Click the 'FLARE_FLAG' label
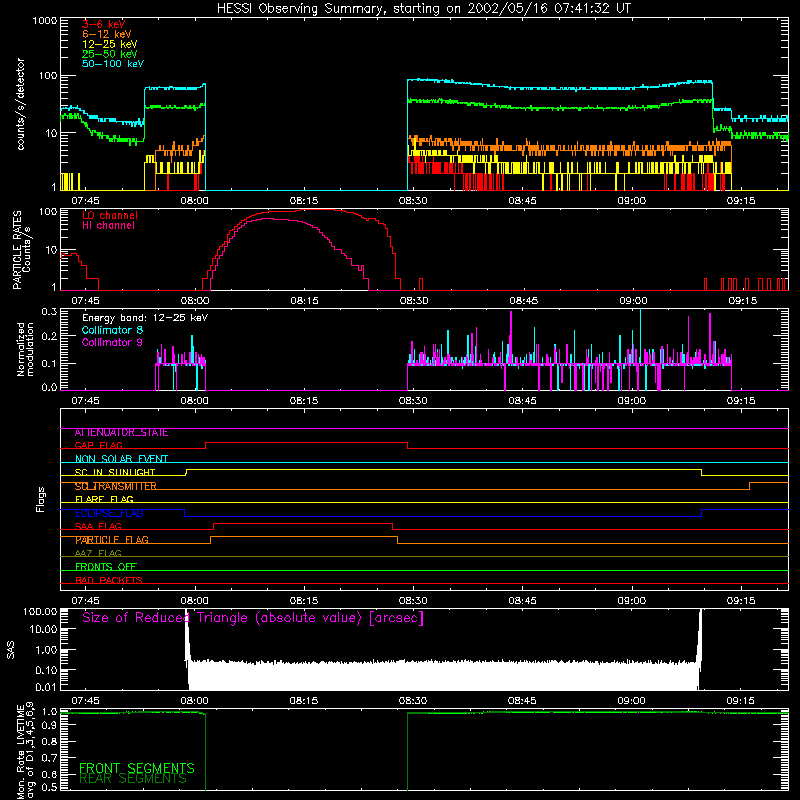The height and width of the screenshot is (800, 800). (x=104, y=499)
